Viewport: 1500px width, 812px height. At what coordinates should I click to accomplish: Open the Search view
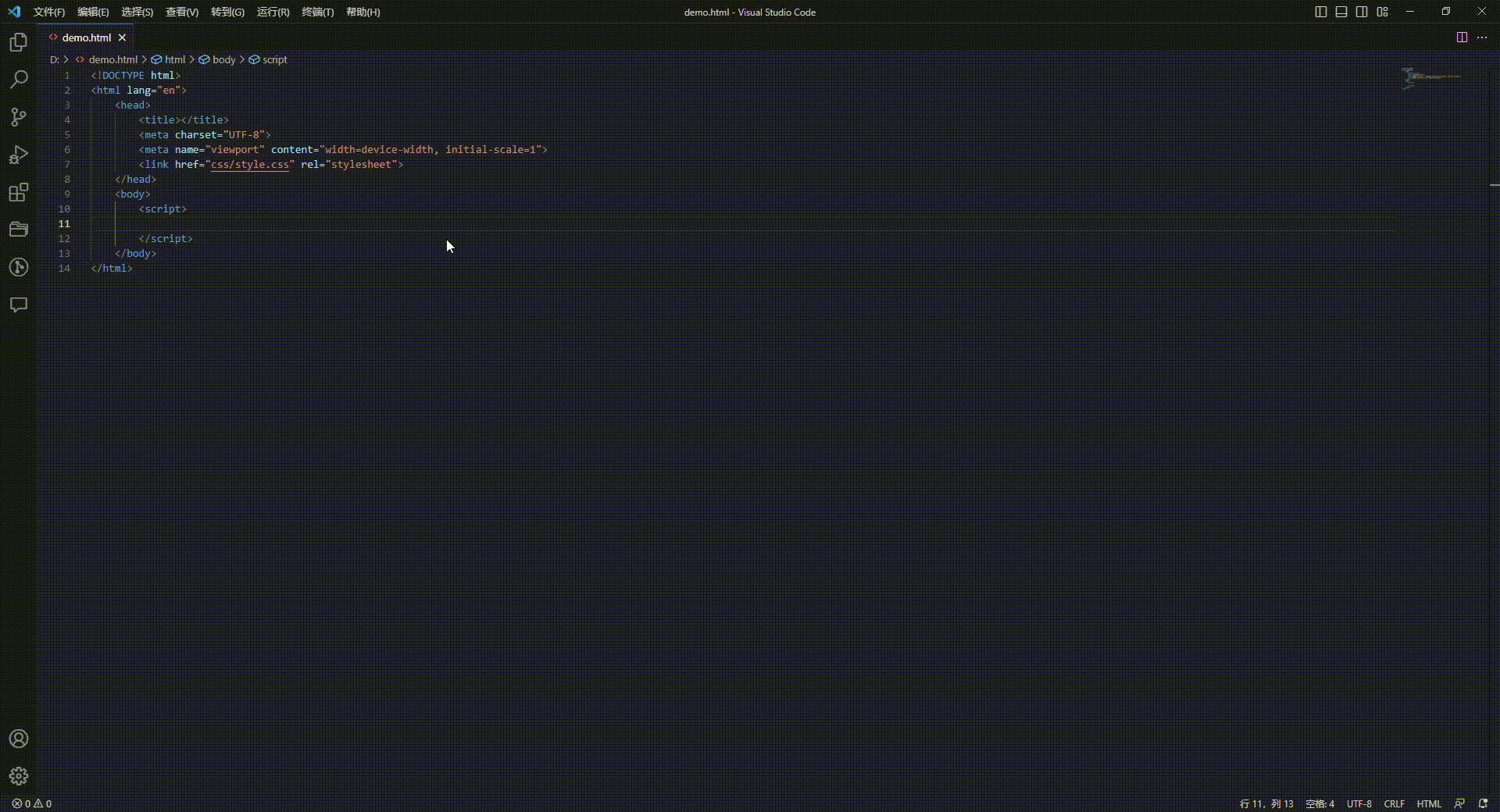pyautogui.click(x=18, y=80)
